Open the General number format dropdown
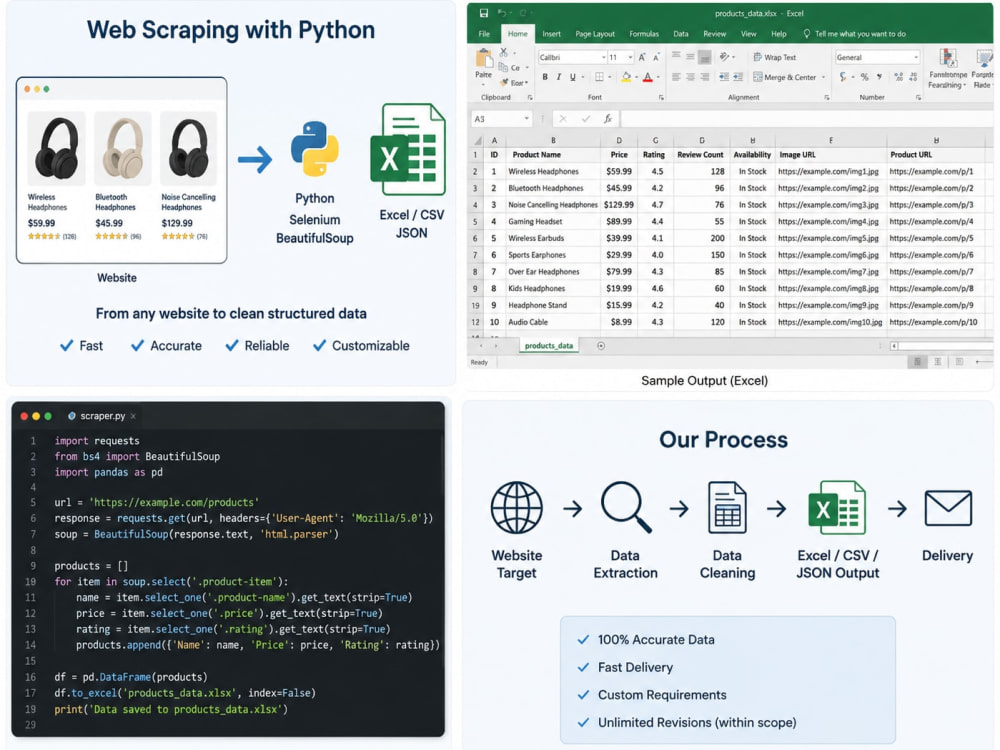The height and width of the screenshot is (750, 1000). point(916,57)
